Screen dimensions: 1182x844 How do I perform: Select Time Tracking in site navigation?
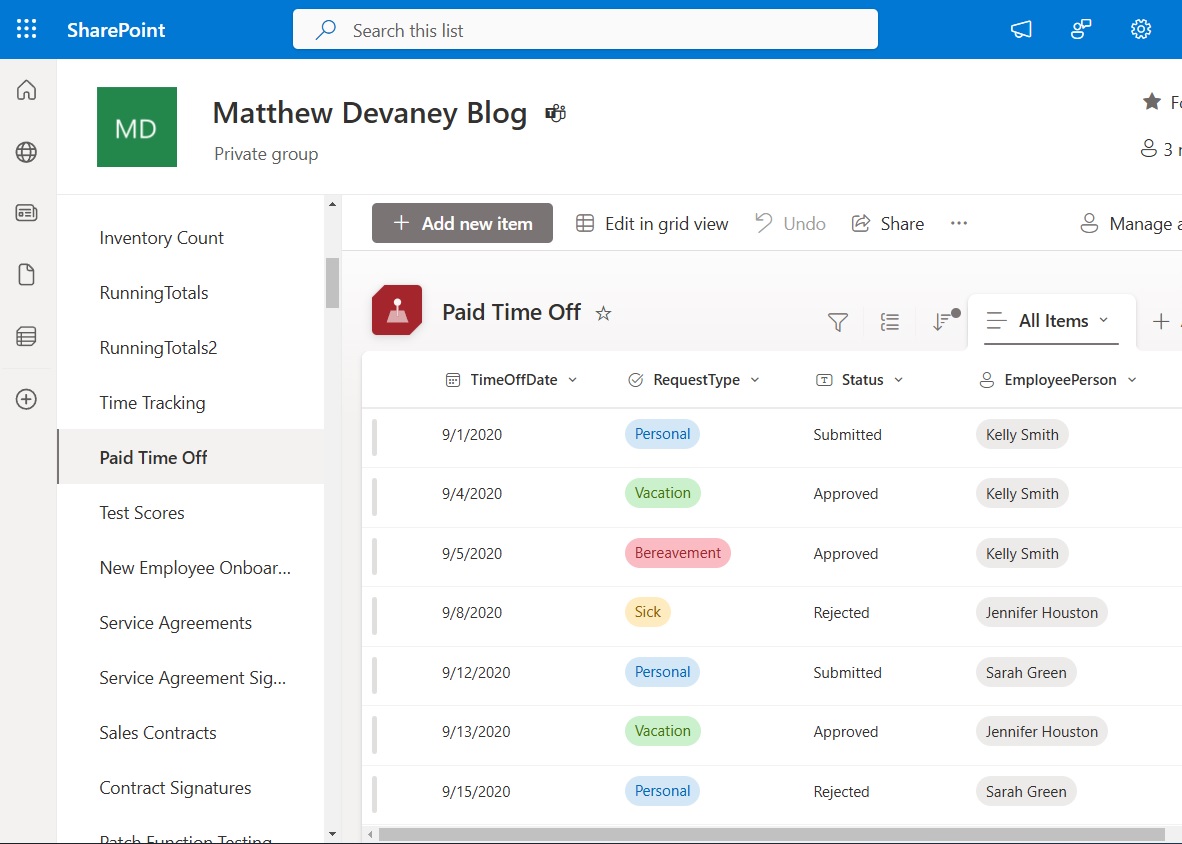coord(152,403)
